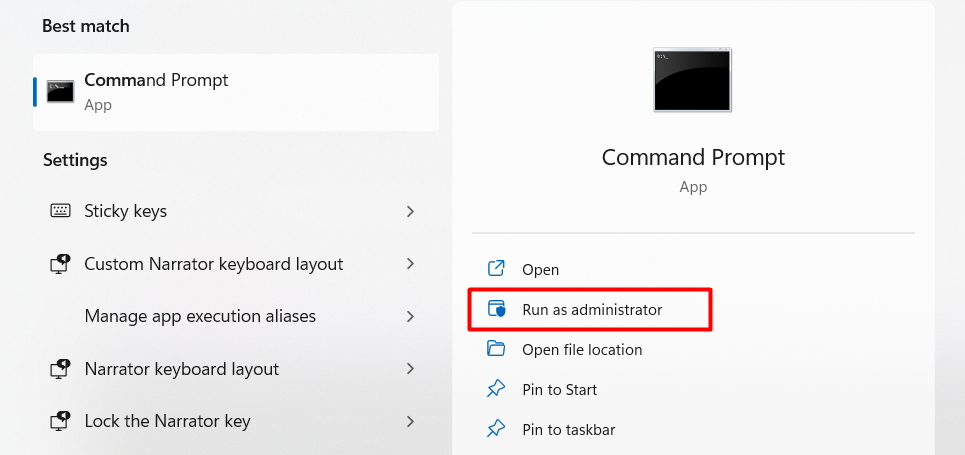This screenshot has width=965, height=455.
Task: Click the Pin to Start pin icon
Action: pos(496,389)
